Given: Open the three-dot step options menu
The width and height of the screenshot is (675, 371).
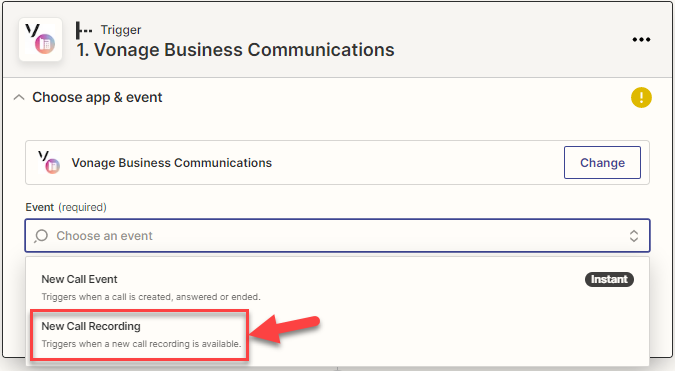Looking at the screenshot, I should [x=641, y=40].
